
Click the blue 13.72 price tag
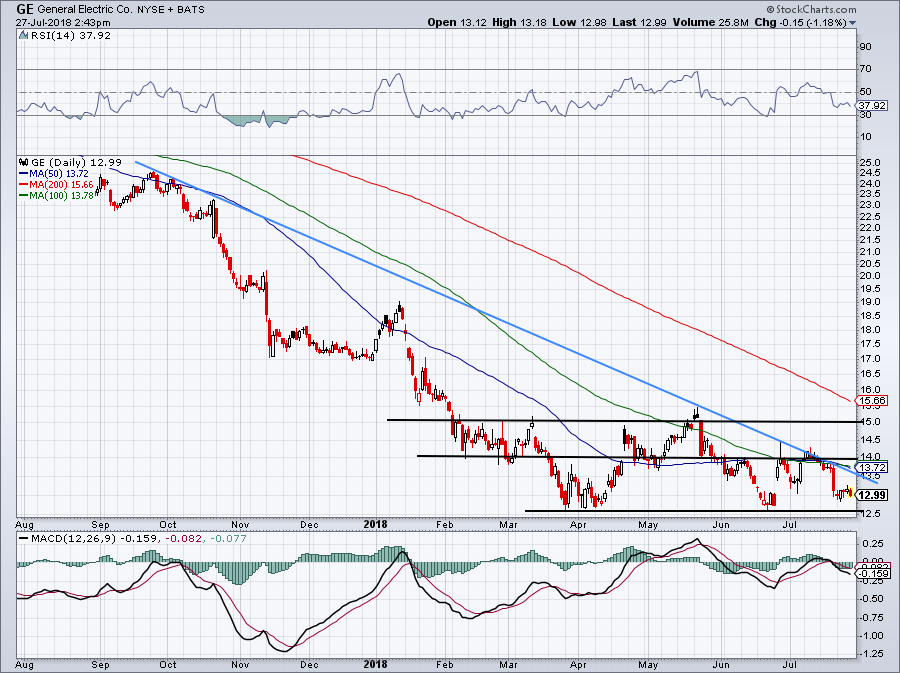point(872,468)
